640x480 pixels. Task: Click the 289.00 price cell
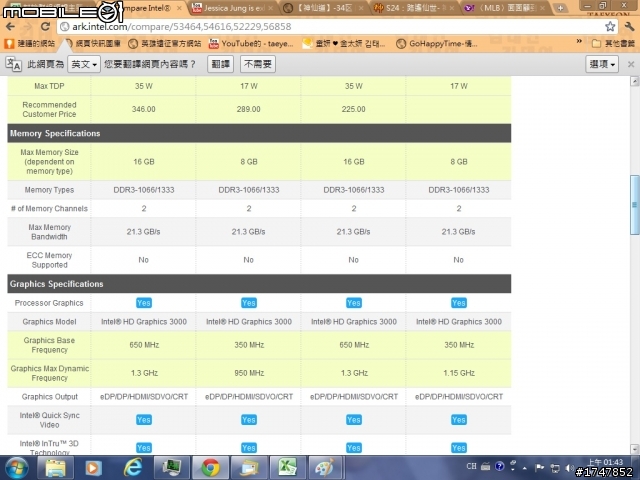[249, 109]
